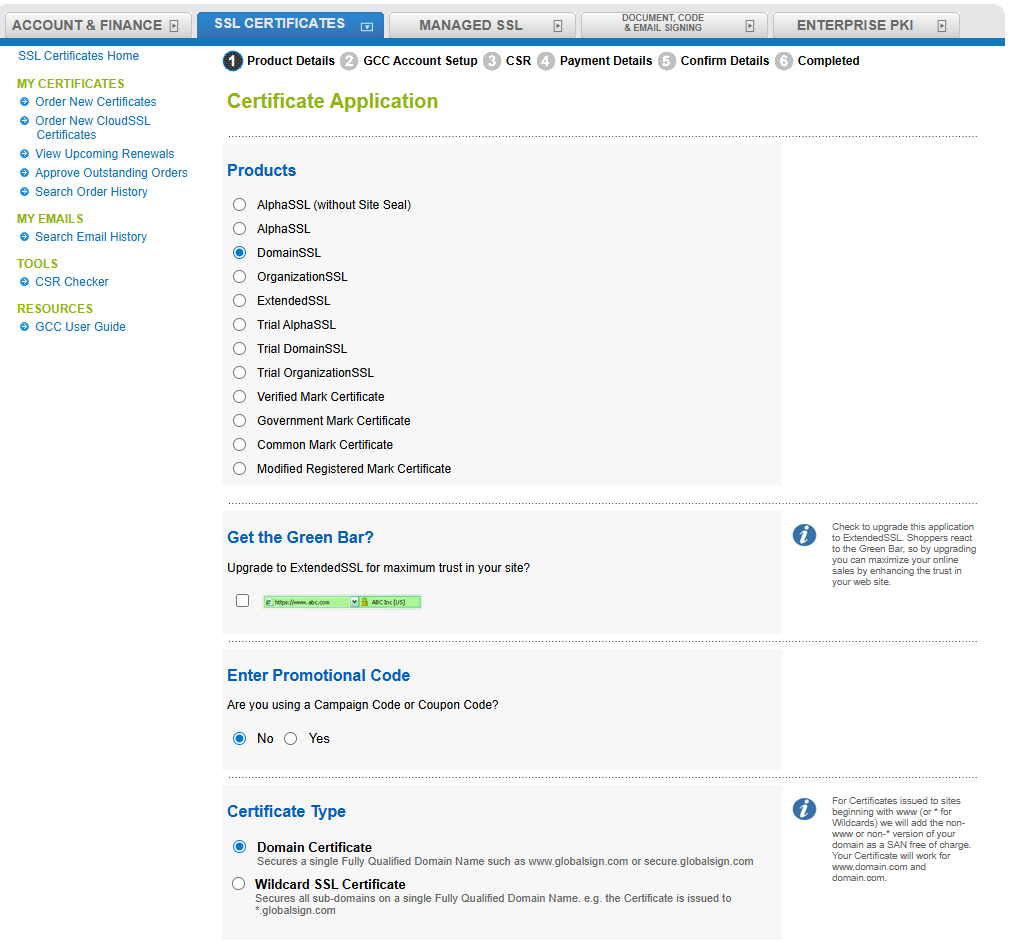Expand the MANAGED SSL tab dropdown arrow

pos(558,24)
